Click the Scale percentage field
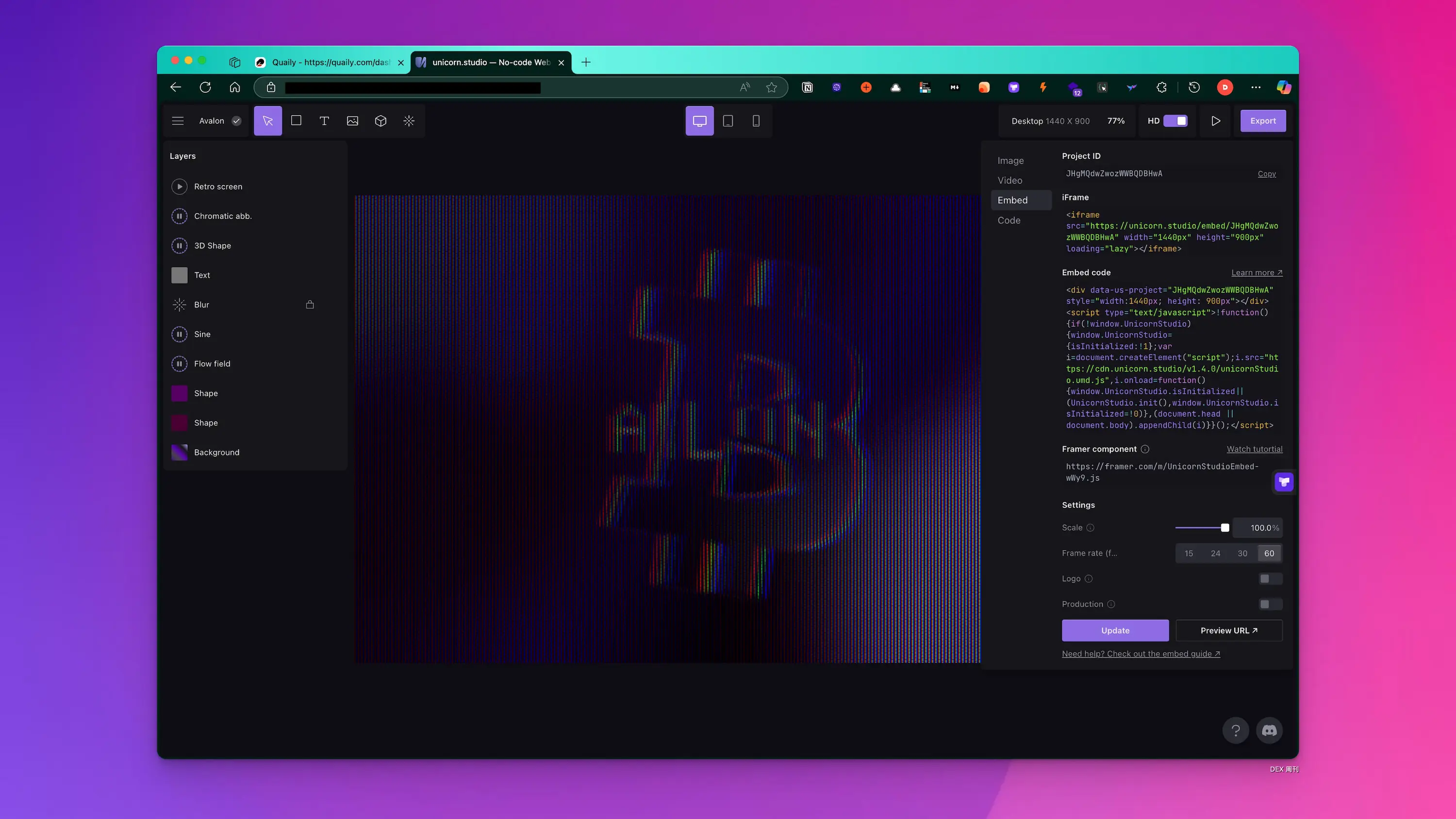 click(x=1257, y=527)
